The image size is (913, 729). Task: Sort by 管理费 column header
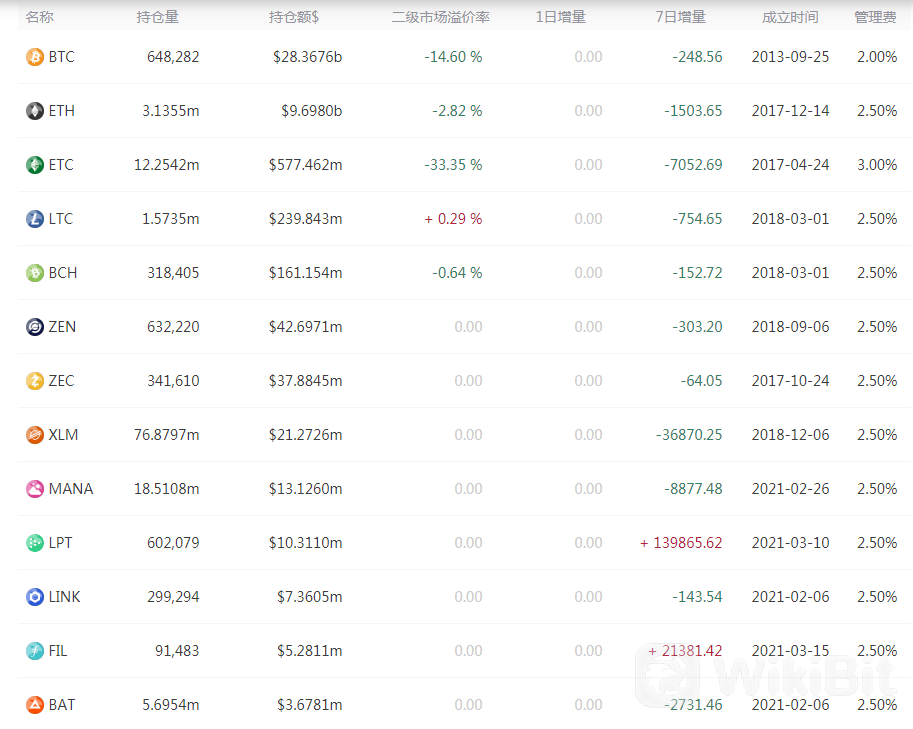click(875, 17)
